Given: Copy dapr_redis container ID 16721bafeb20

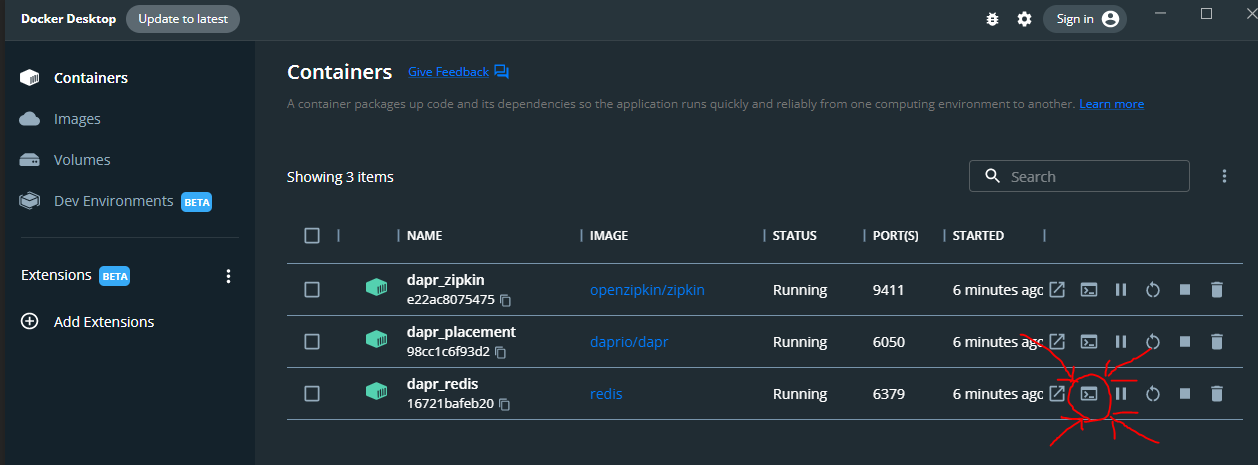Looking at the screenshot, I should (506, 404).
